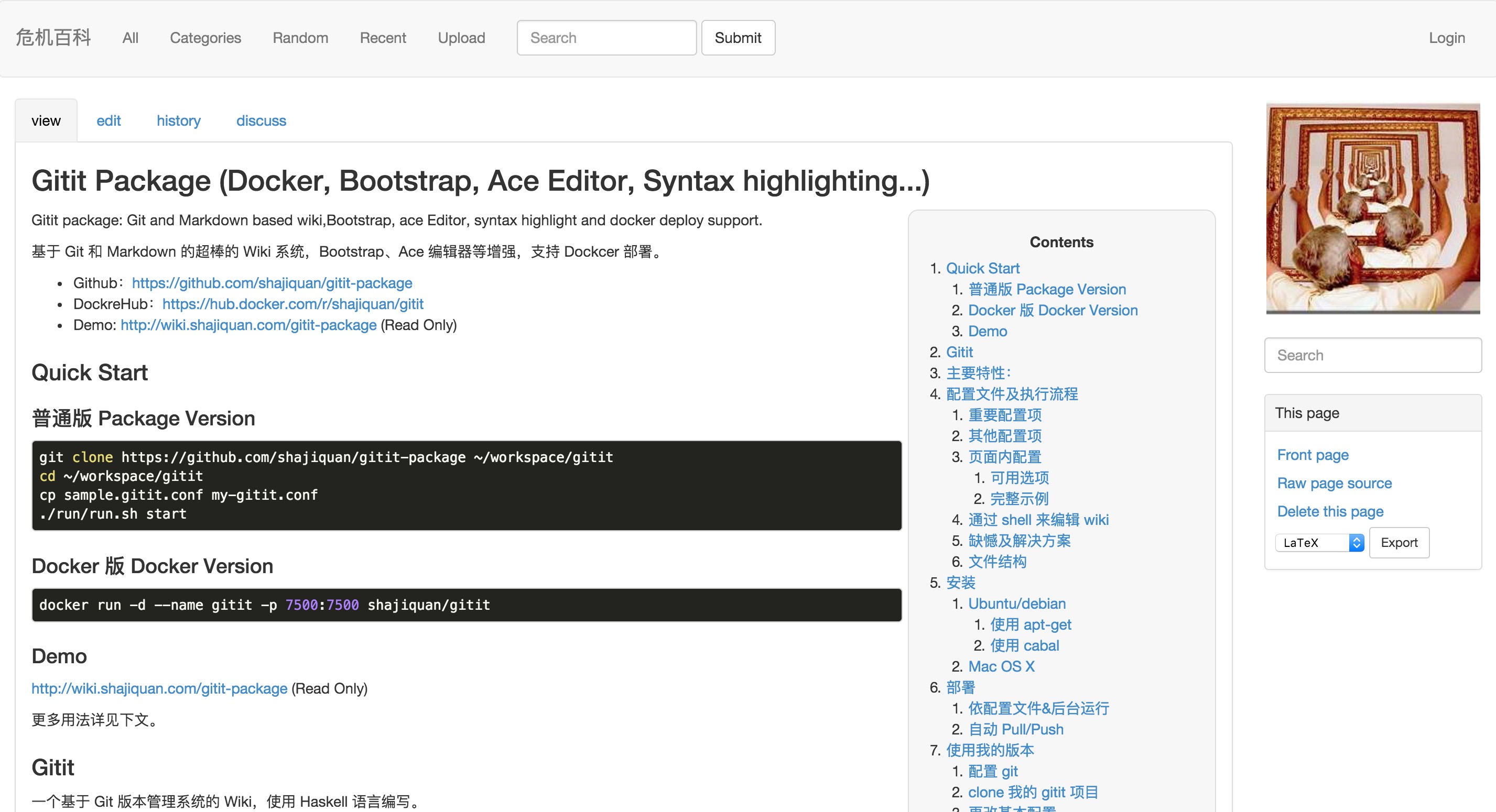Go to the discuss tab
1496x812 pixels.
(x=261, y=120)
